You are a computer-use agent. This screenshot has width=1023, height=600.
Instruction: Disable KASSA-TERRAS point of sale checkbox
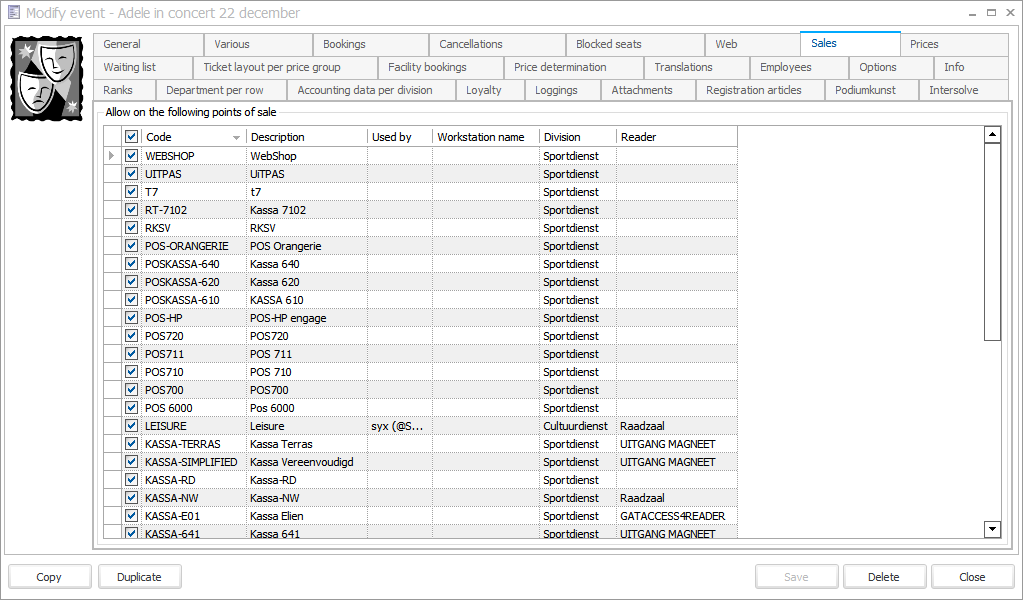(131, 444)
